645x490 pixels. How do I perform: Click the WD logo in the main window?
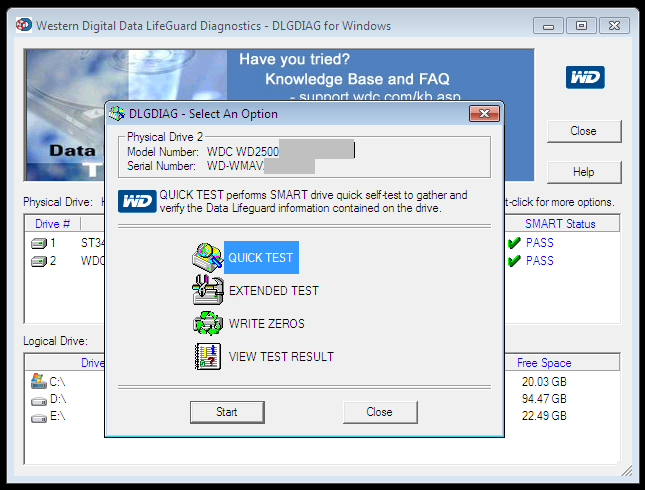pyautogui.click(x=583, y=77)
